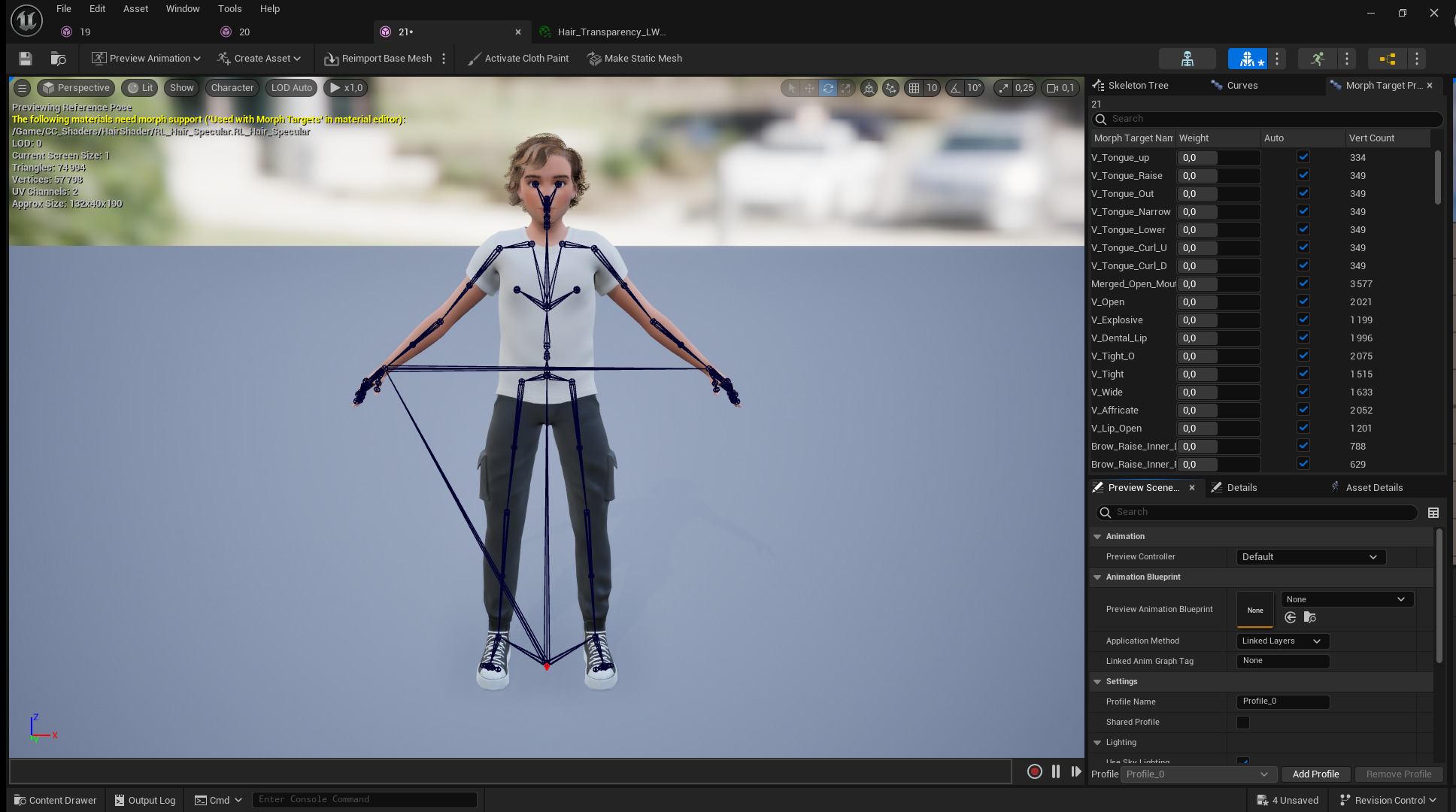Open the Asset menu

135,9
